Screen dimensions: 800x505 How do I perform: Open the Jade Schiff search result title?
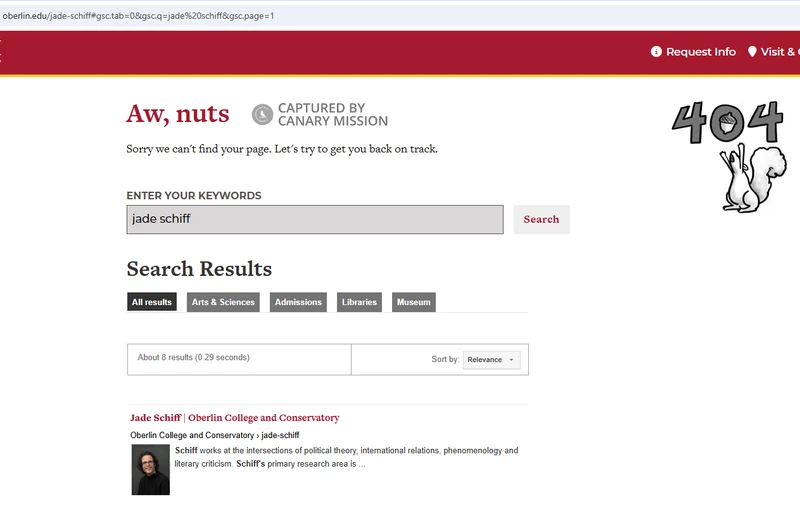[235, 418]
